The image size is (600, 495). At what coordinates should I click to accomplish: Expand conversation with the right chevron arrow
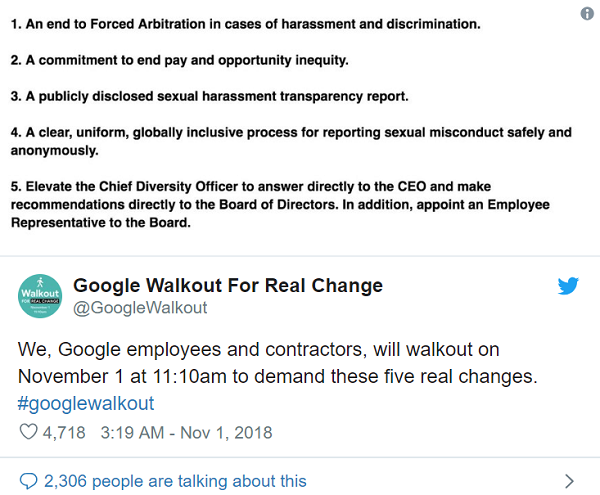[569, 481]
